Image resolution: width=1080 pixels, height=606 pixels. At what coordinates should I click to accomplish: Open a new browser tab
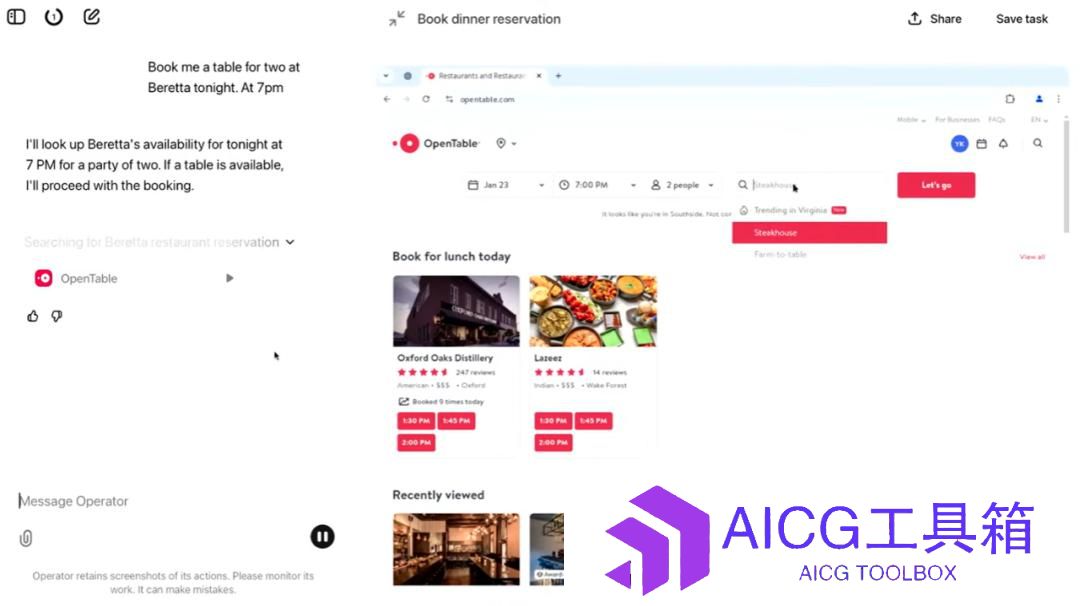(x=559, y=76)
